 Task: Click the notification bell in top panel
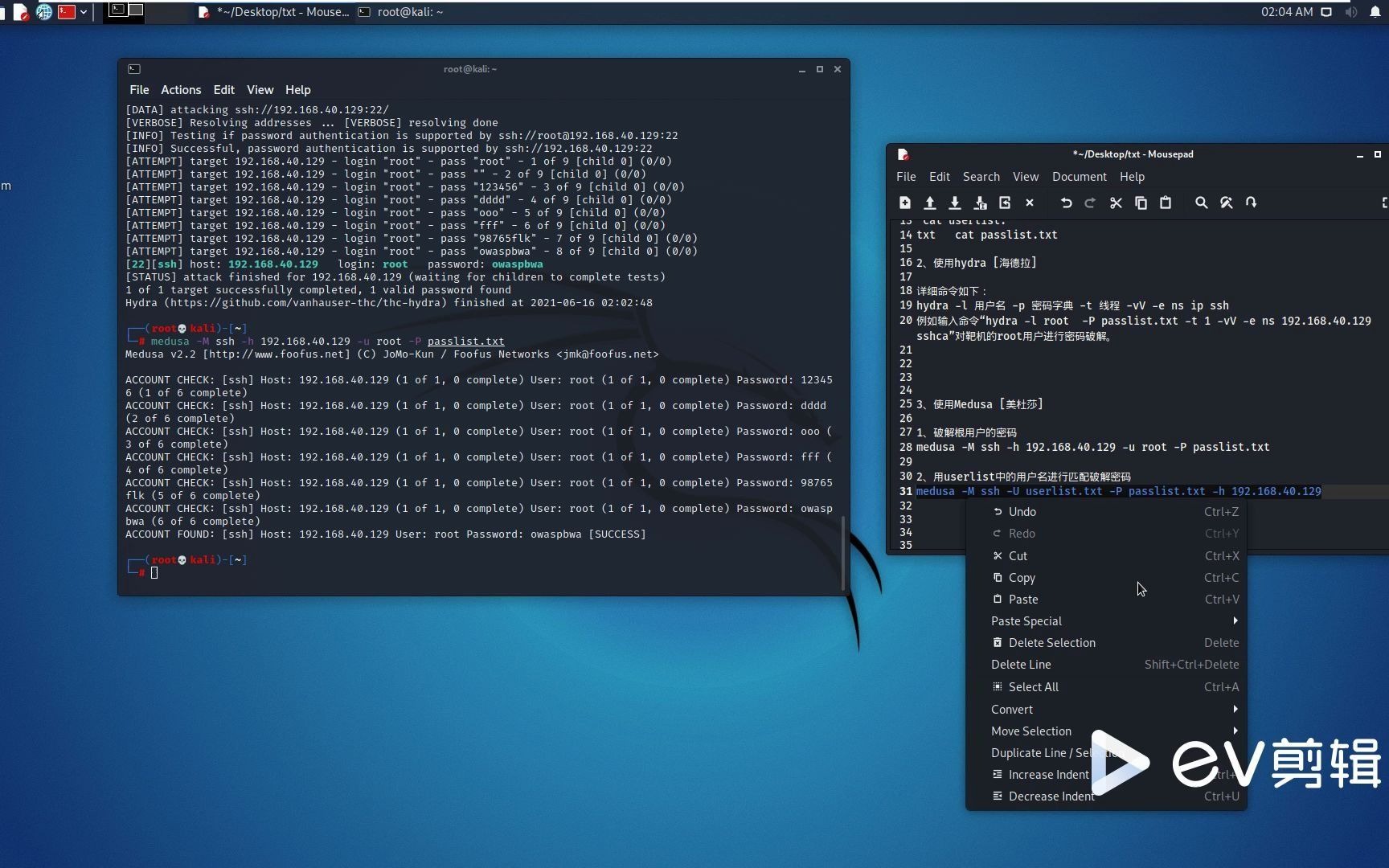[1375, 12]
